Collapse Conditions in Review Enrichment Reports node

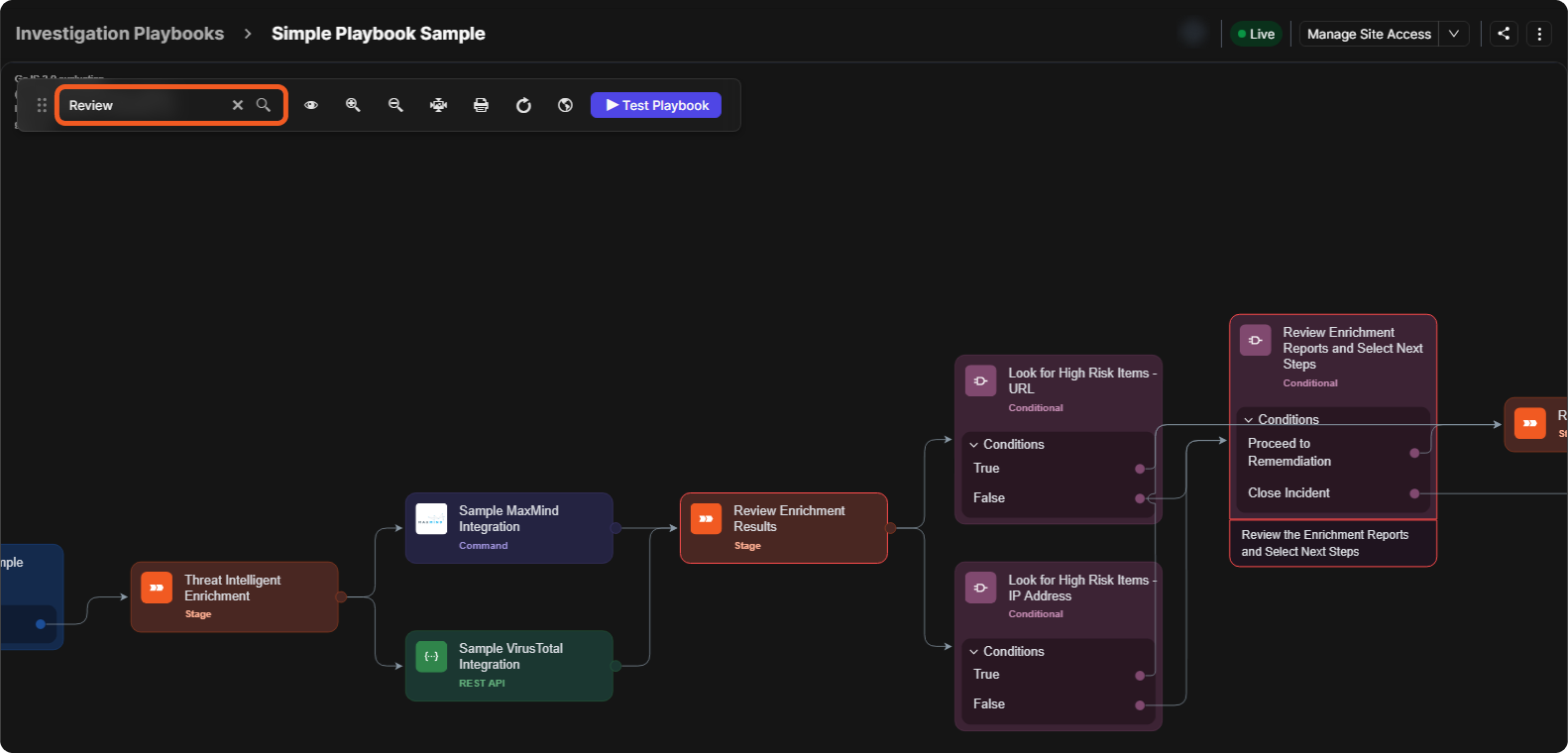click(1249, 420)
